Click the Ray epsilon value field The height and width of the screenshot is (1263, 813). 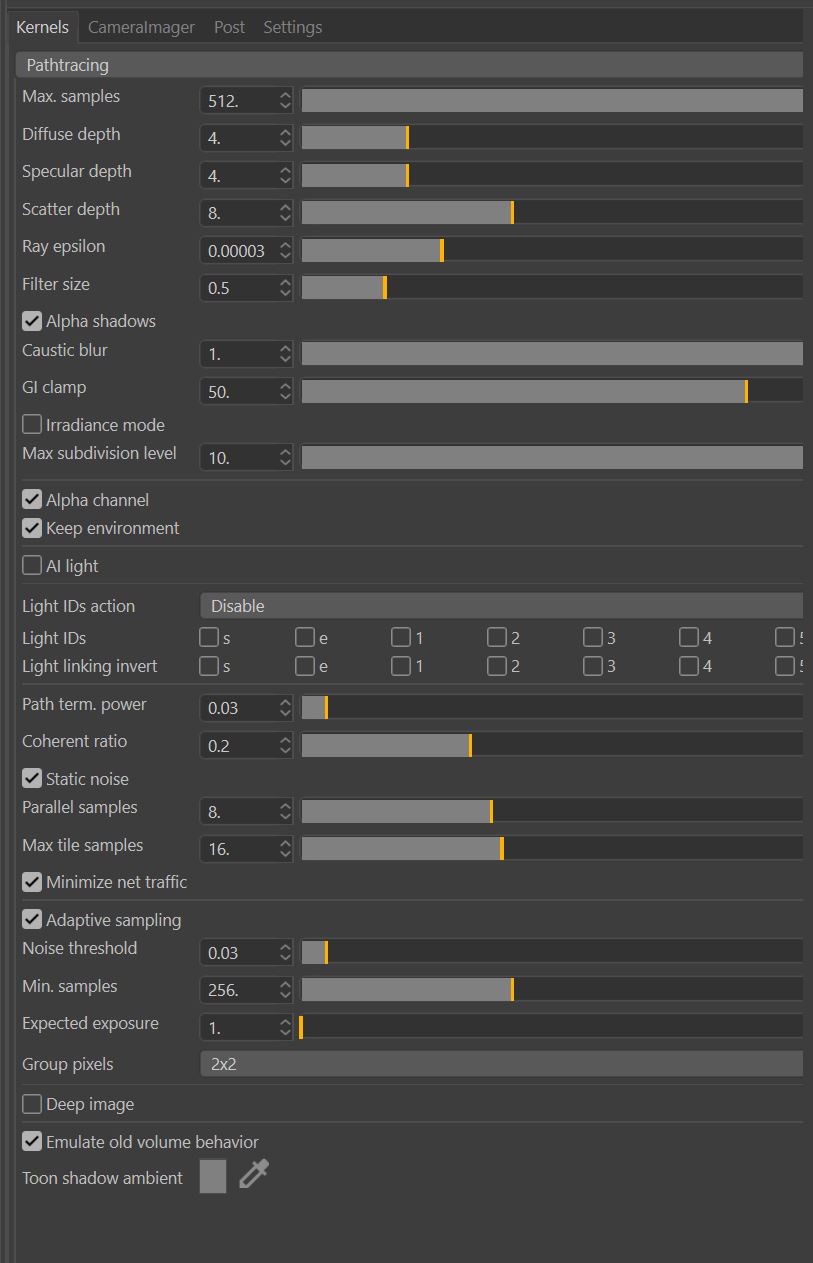237,251
